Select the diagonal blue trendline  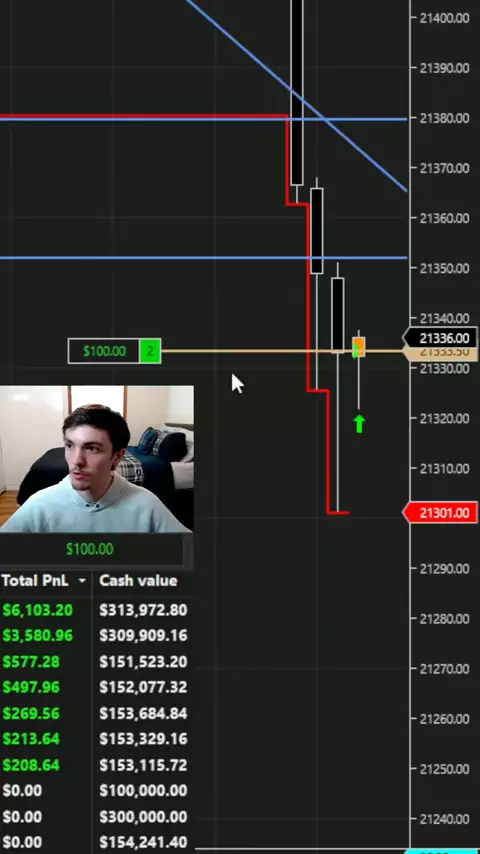coord(297,97)
